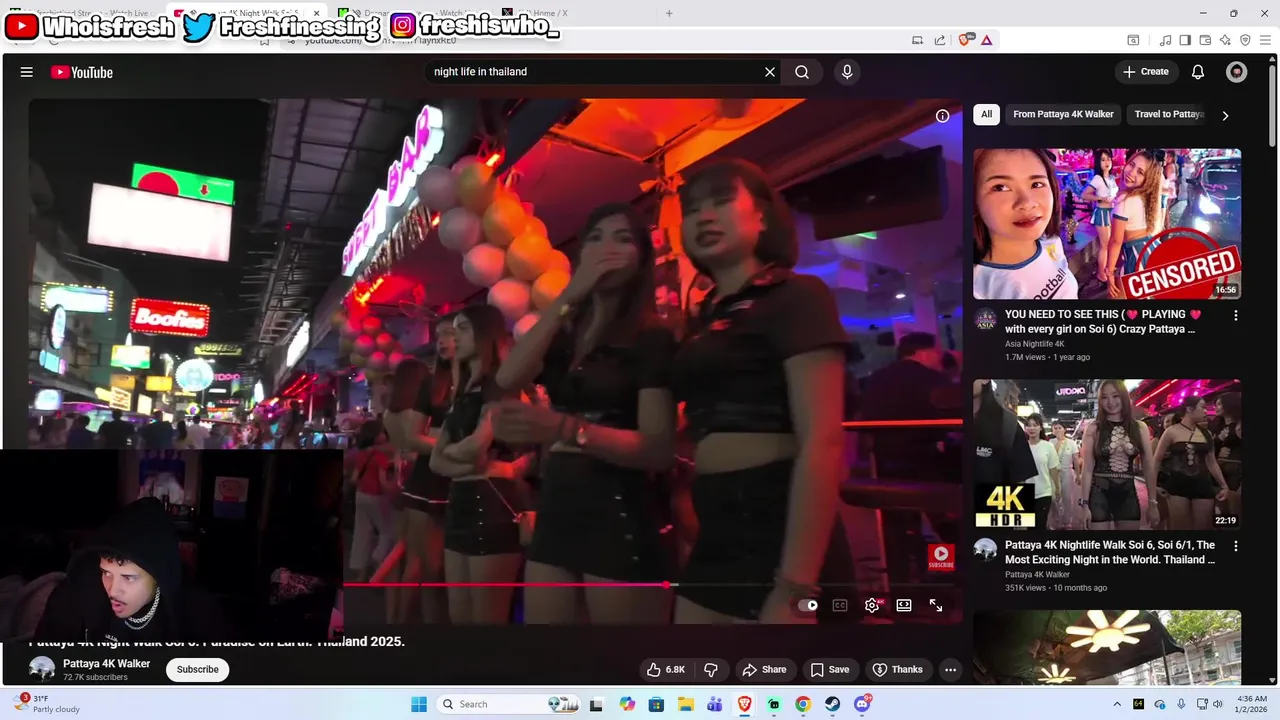The height and width of the screenshot is (720, 1280).
Task: Open more actions (three dots) under video
Action: (951, 670)
